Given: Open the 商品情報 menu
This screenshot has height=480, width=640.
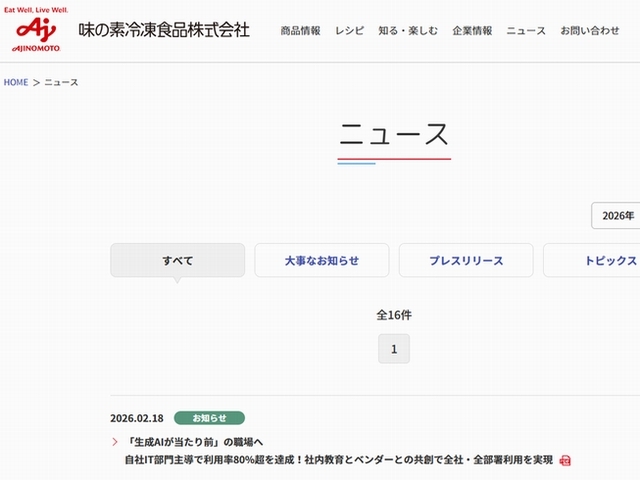Looking at the screenshot, I should (300, 31).
